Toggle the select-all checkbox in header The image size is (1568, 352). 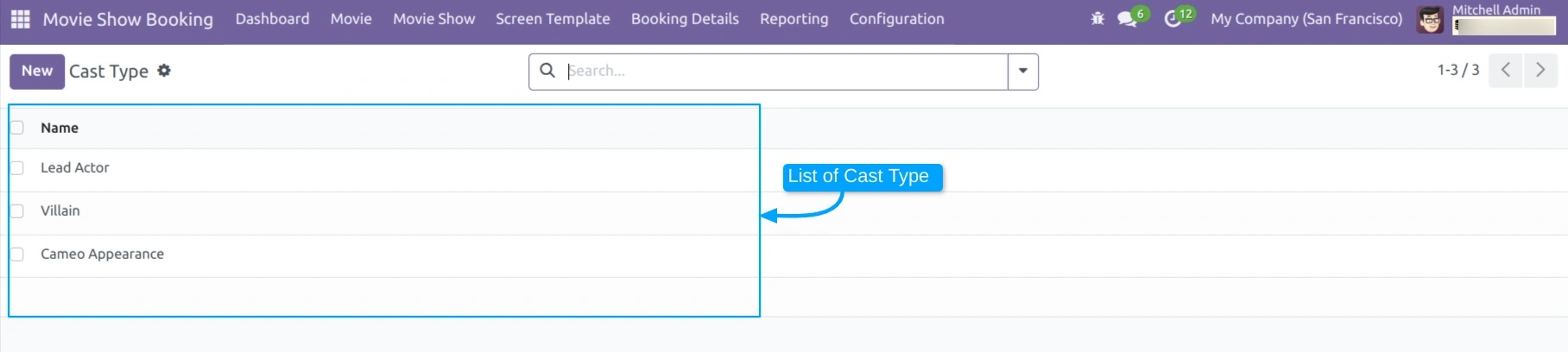(17, 128)
